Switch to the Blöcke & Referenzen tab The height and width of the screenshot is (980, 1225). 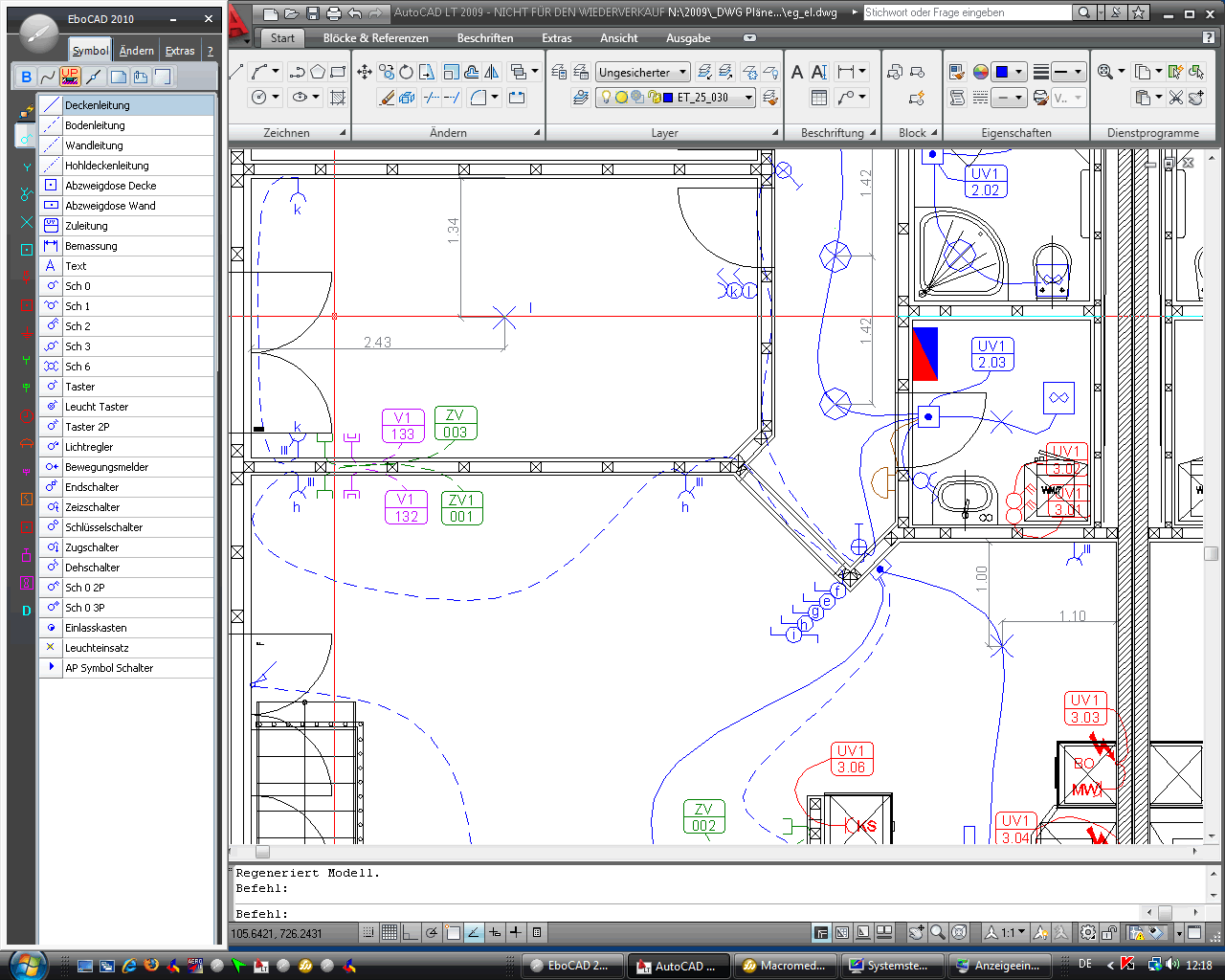[375, 38]
